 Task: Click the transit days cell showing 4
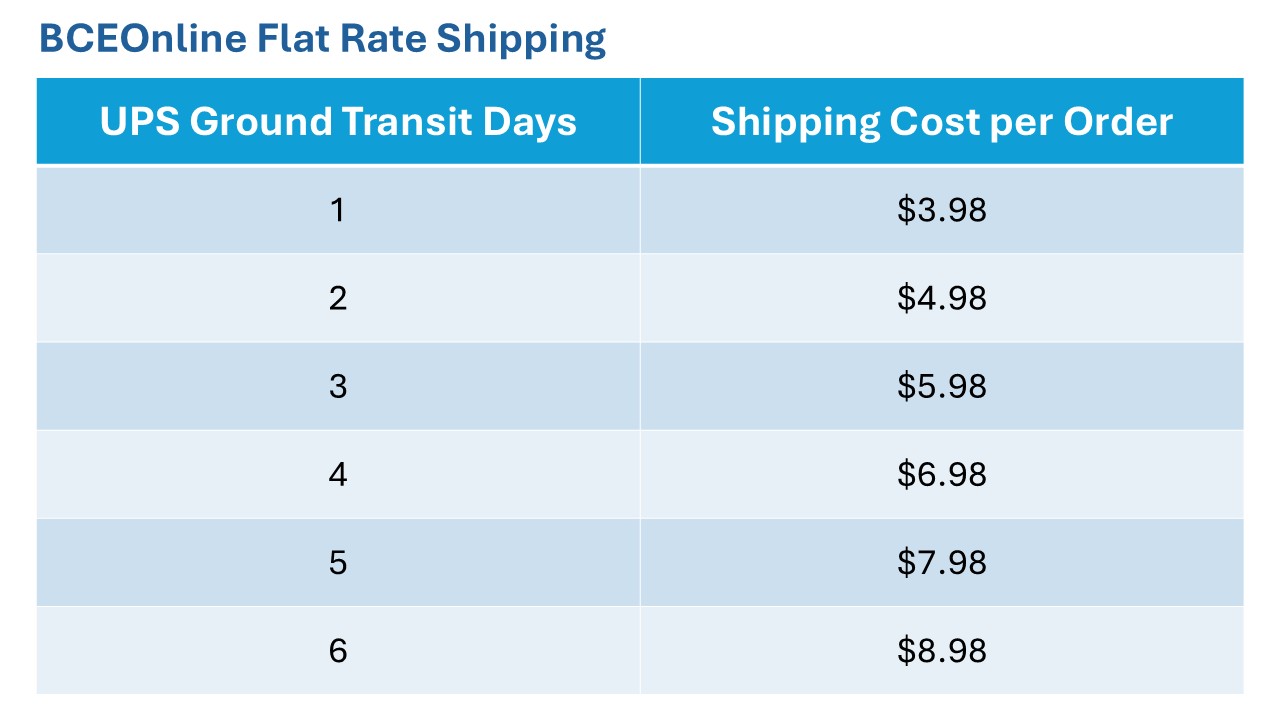pyautogui.click(x=338, y=474)
